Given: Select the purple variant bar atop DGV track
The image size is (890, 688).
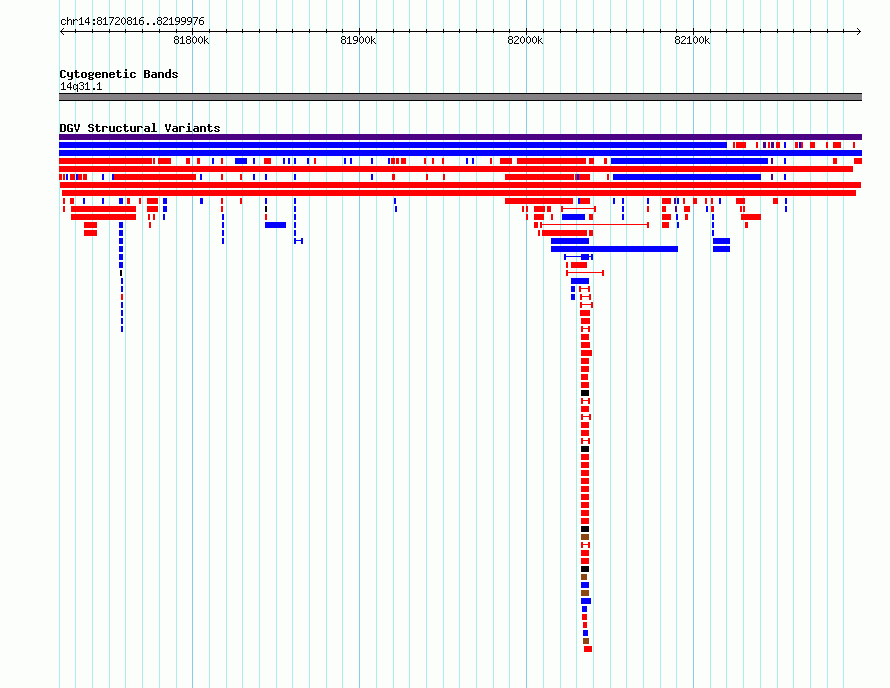Looking at the screenshot, I should click(460, 137).
